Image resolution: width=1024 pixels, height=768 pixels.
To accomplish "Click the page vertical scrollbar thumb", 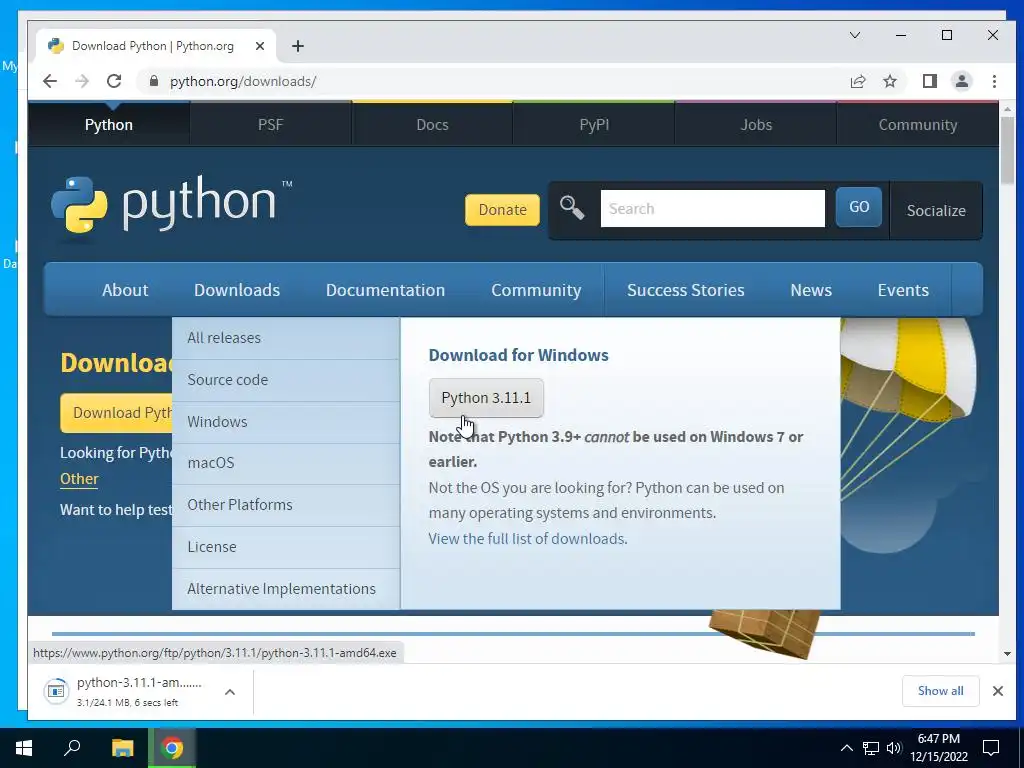I will [1007, 152].
